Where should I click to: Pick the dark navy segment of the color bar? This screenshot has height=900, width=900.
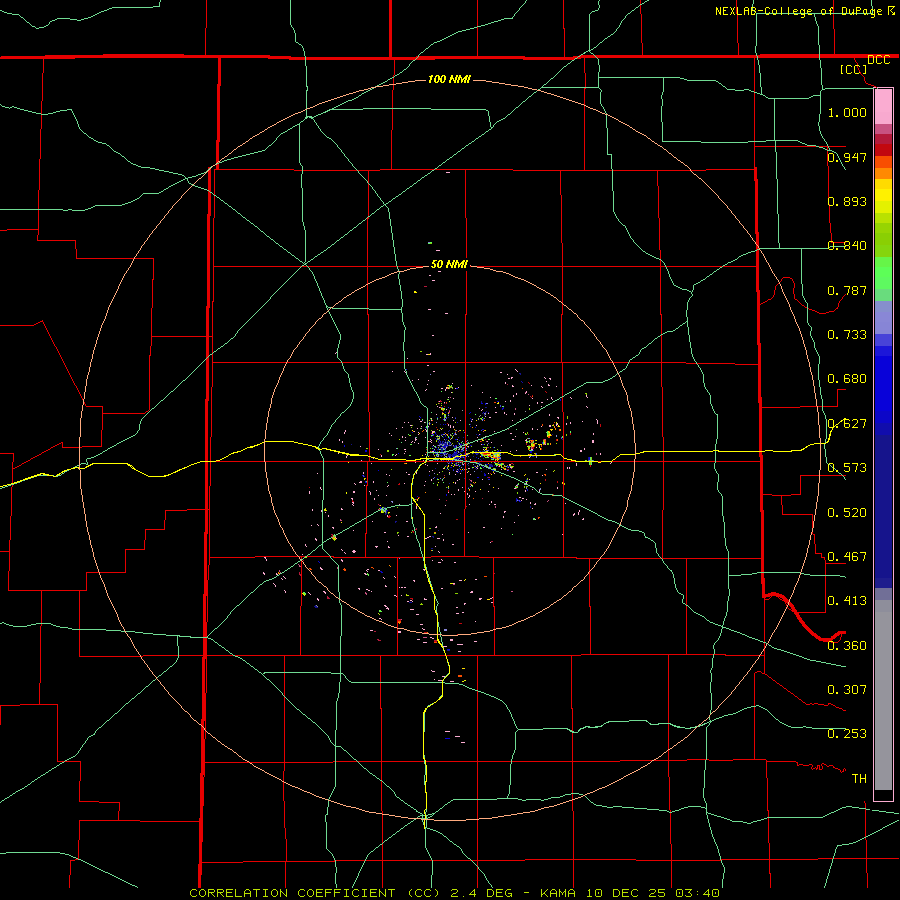click(x=883, y=511)
